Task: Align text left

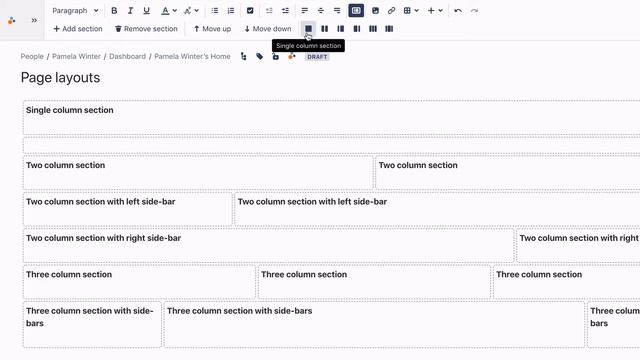Action: (304, 11)
